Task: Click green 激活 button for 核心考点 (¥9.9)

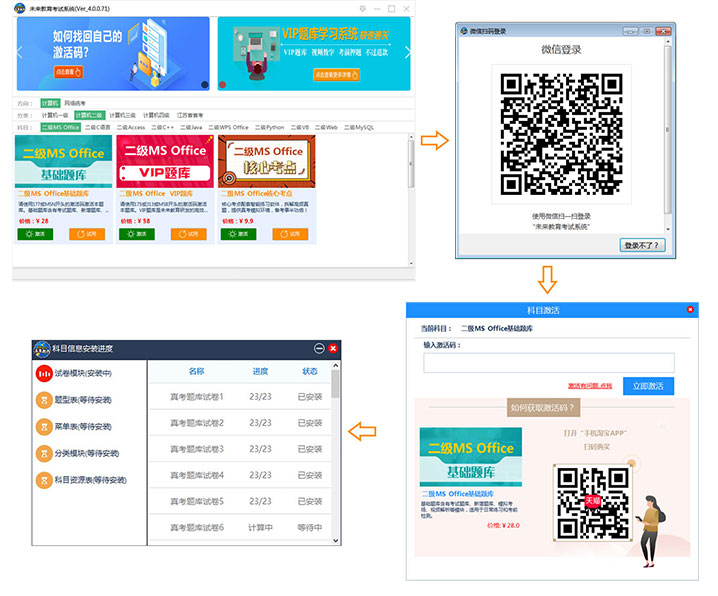Action: click(239, 234)
